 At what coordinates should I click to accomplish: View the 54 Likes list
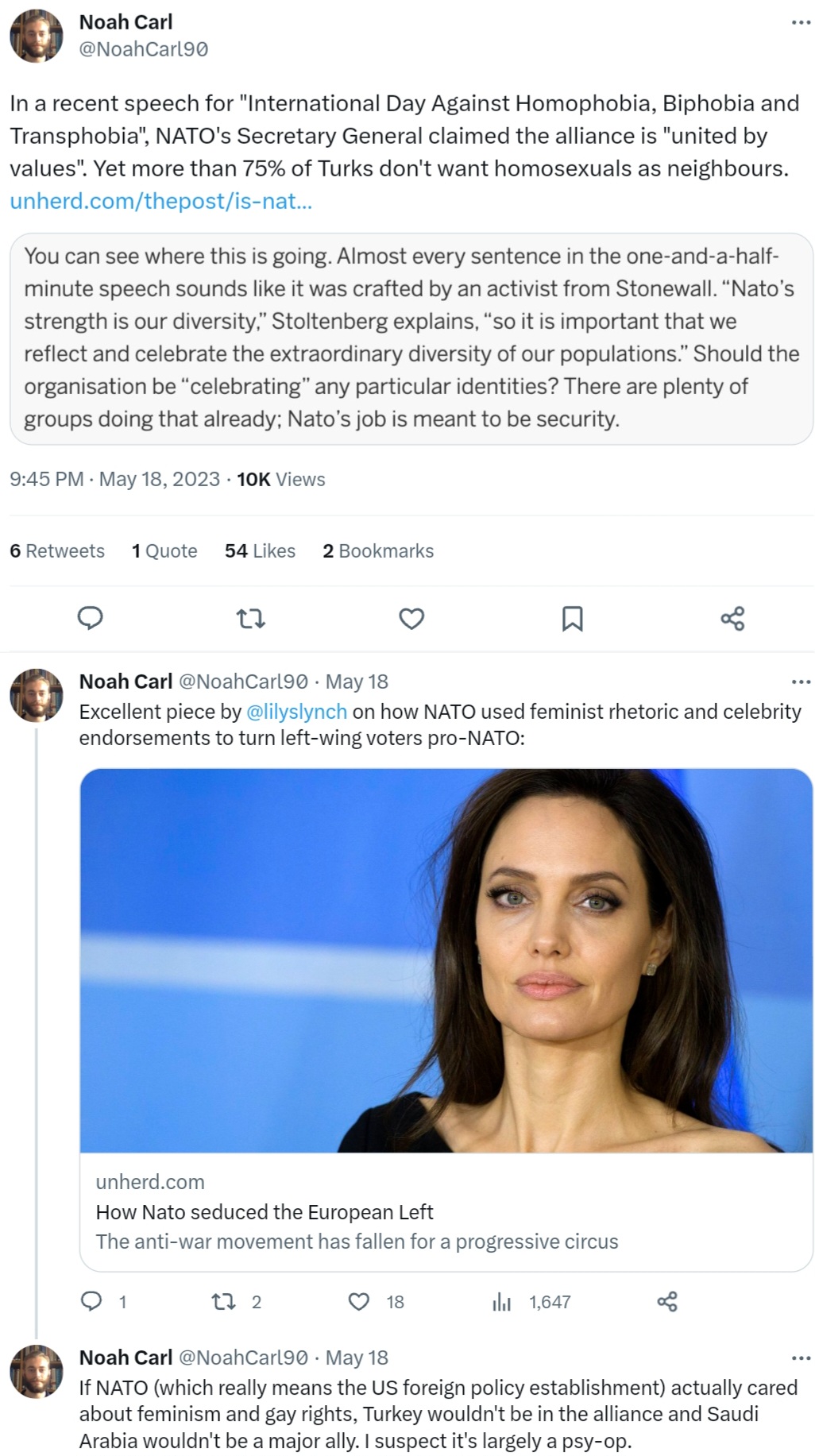(x=260, y=551)
